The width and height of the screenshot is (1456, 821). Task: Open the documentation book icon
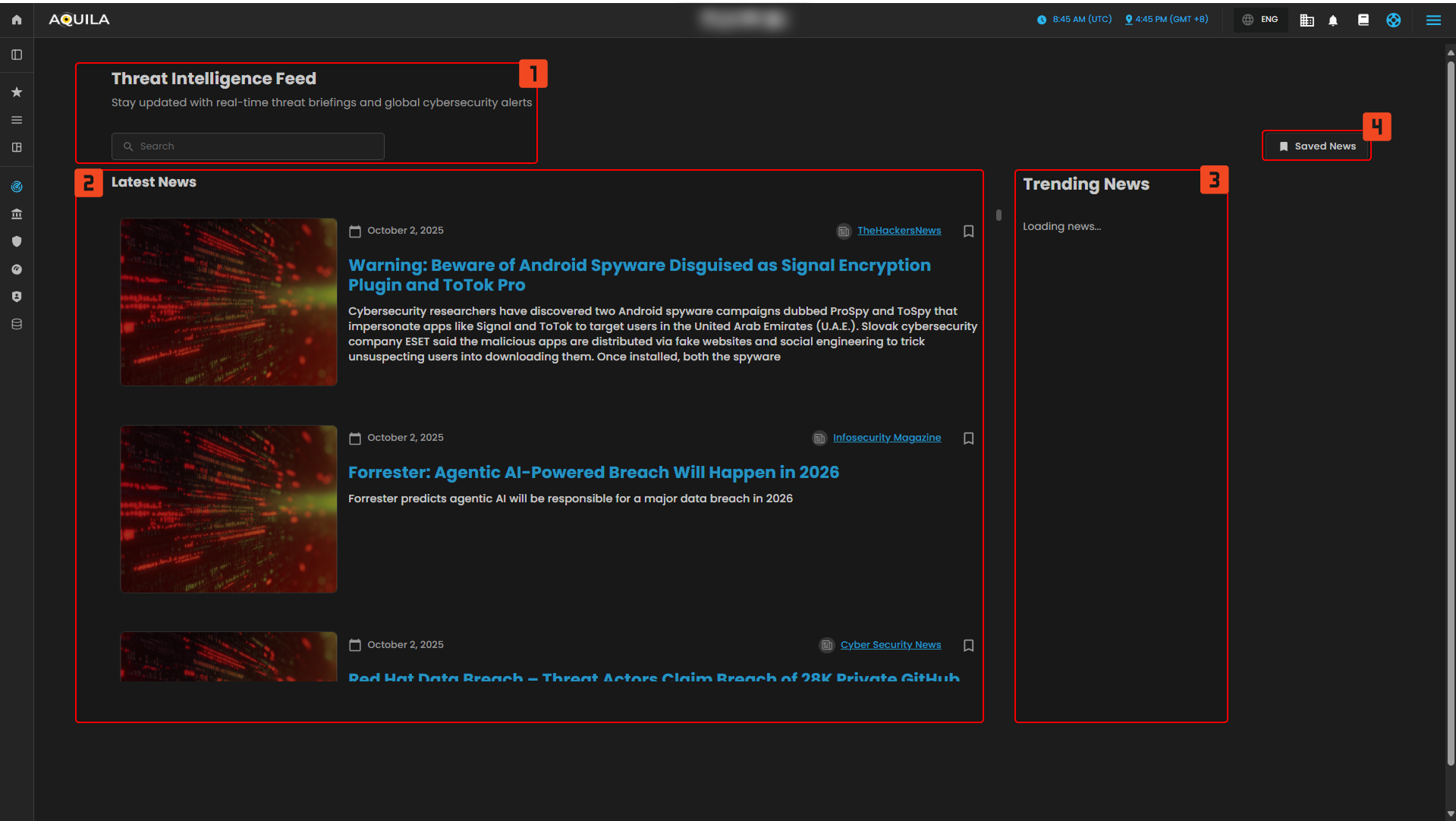coord(1363,20)
